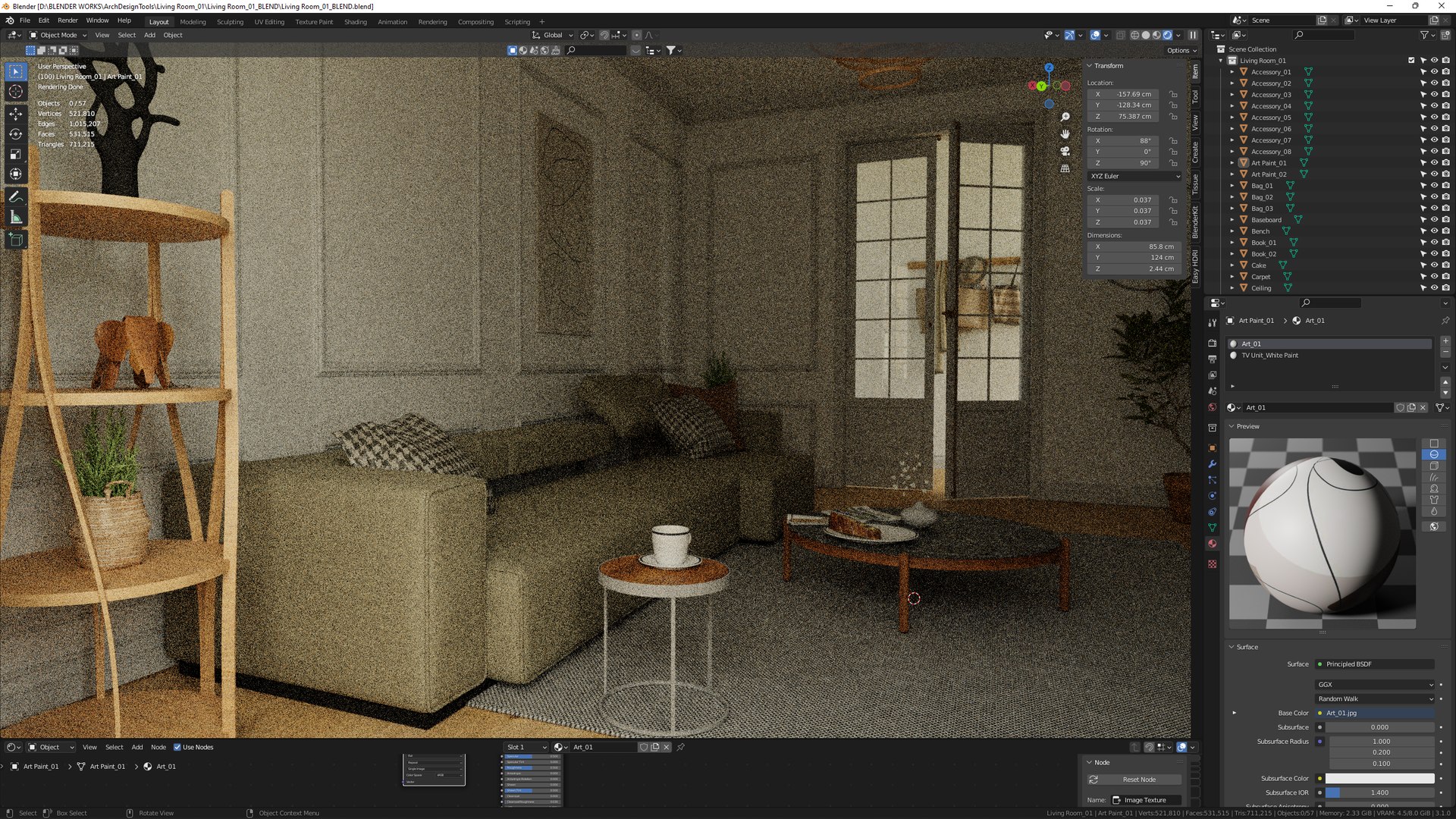Viewport: 1456px width, 819px height.
Task: Collapse the Transform panel
Action: click(1090, 66)
